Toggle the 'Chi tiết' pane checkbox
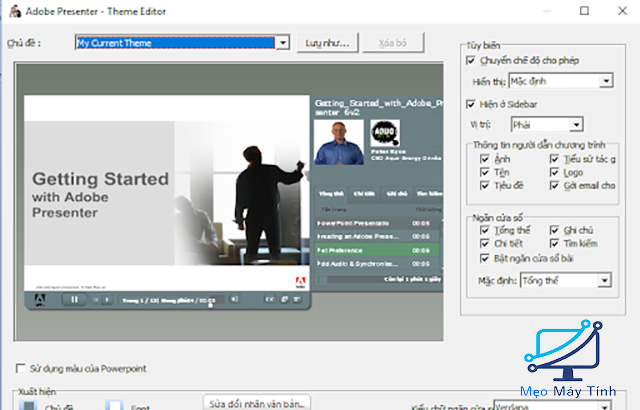 pos(484,244)
